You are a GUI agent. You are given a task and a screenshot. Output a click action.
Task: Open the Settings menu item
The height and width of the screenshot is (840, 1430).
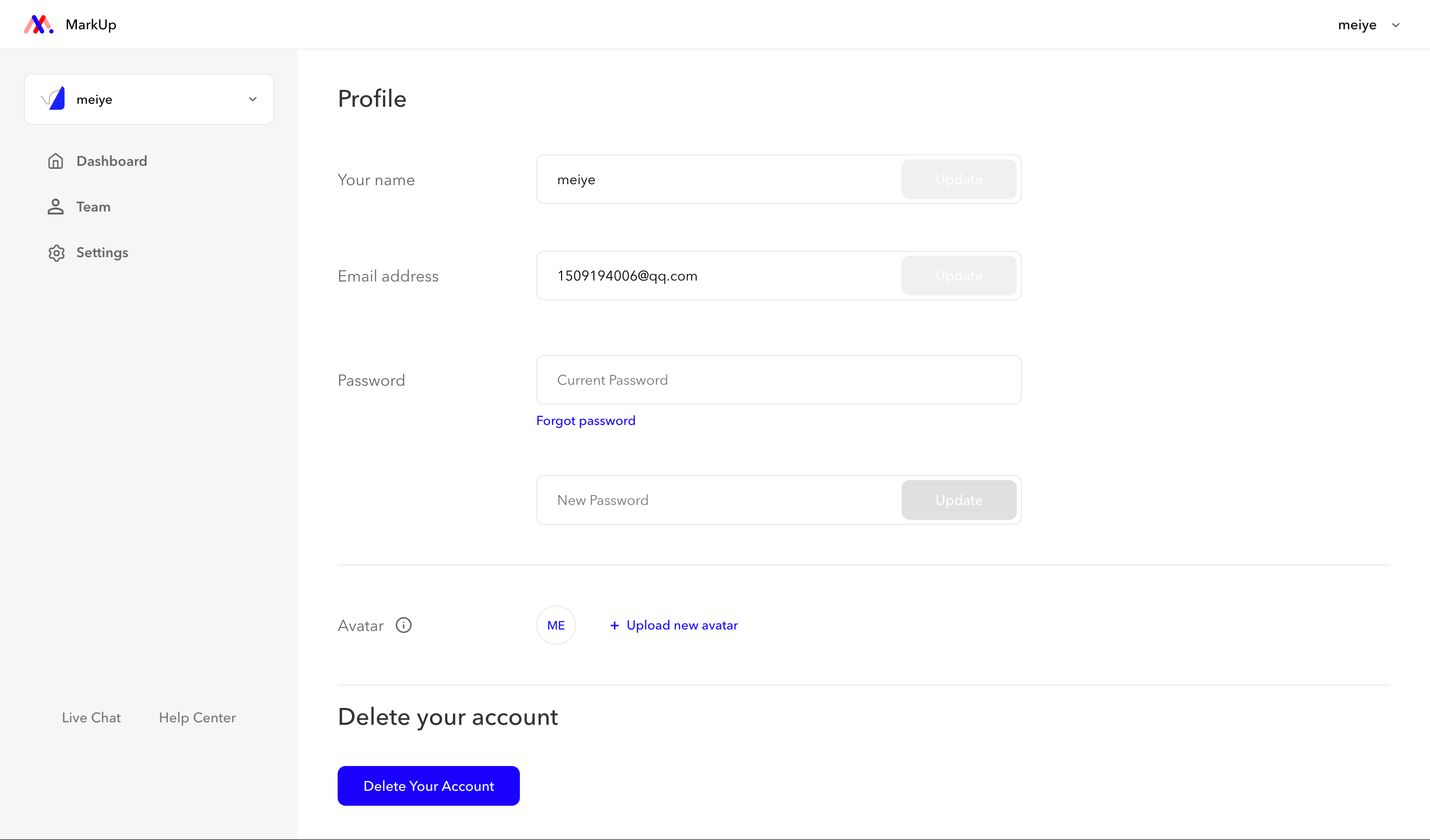coord(102,253)
